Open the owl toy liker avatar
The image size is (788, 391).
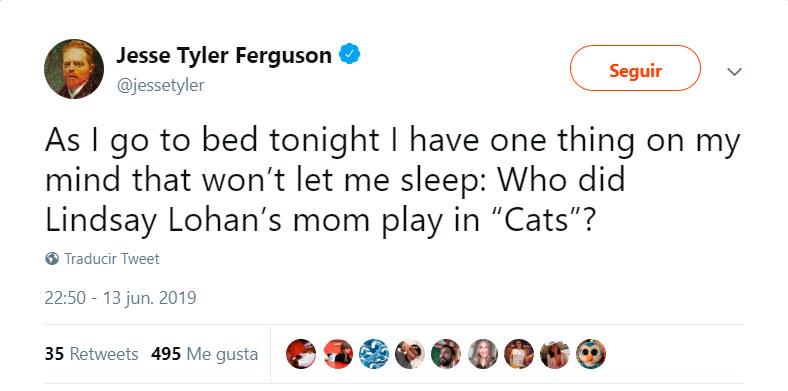coord(591,354)
